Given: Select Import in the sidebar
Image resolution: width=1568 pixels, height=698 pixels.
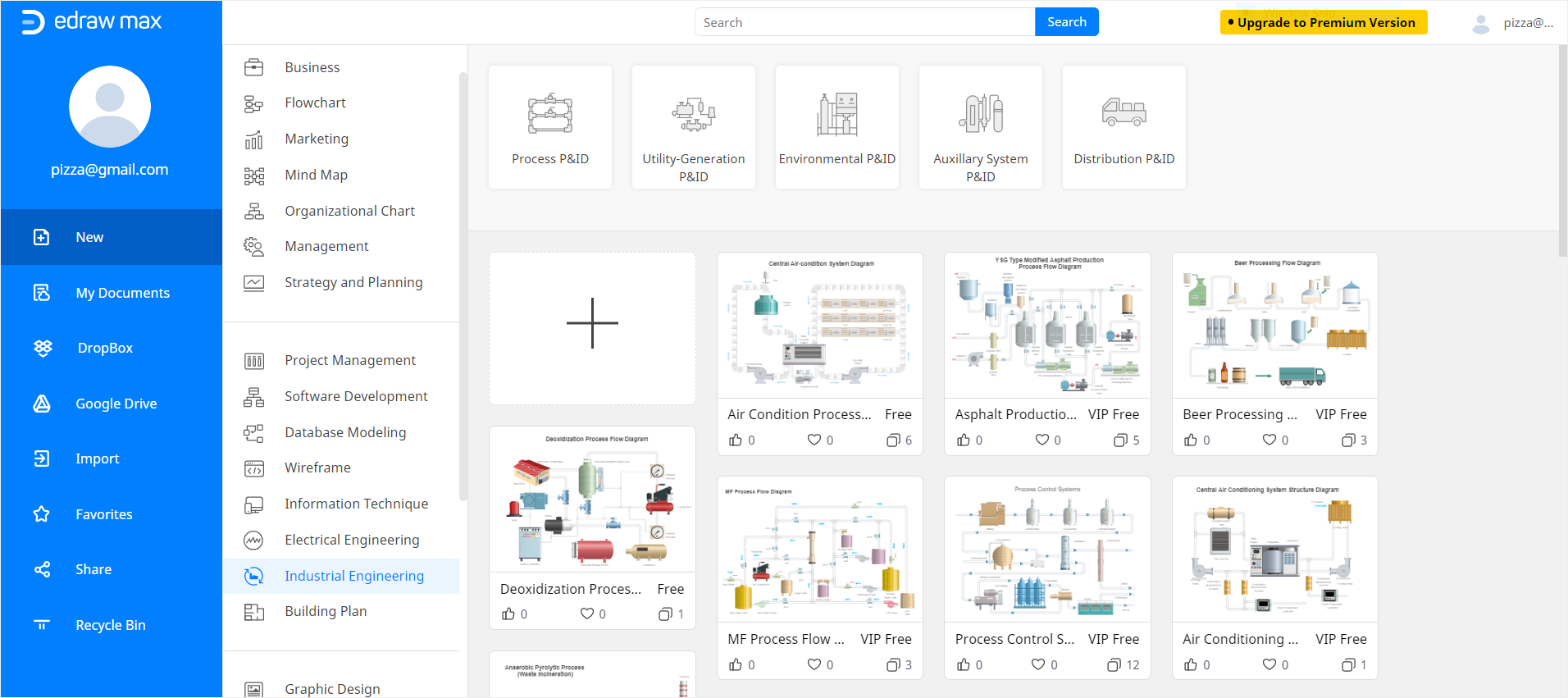Looking at the screenshot, I should point(112,458).
